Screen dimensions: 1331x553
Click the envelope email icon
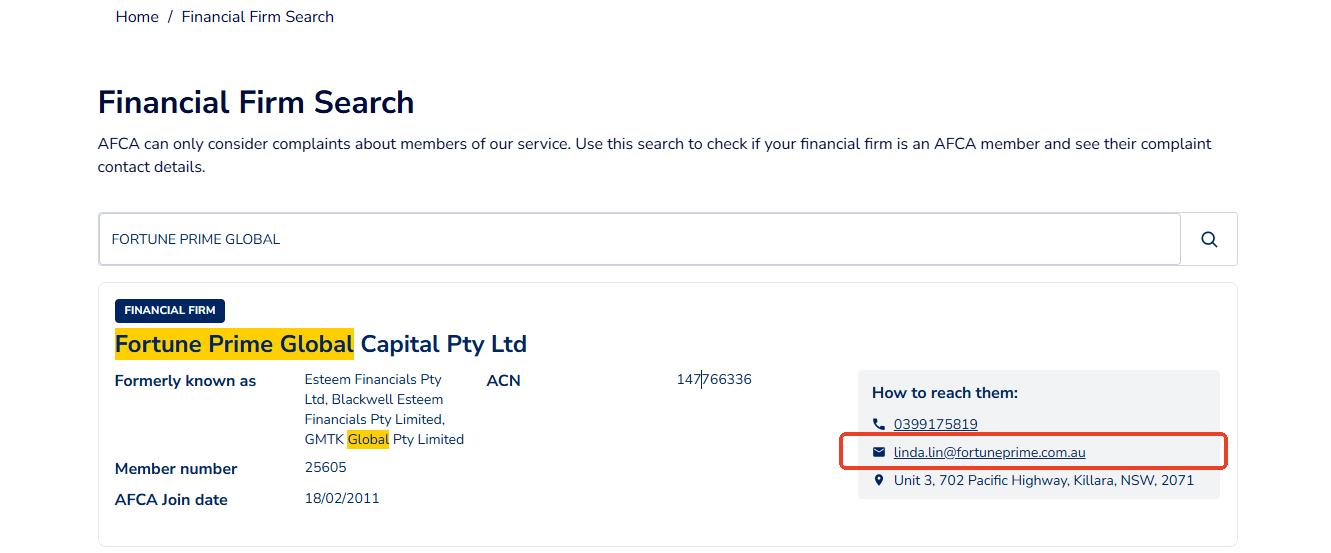[879, 452]
